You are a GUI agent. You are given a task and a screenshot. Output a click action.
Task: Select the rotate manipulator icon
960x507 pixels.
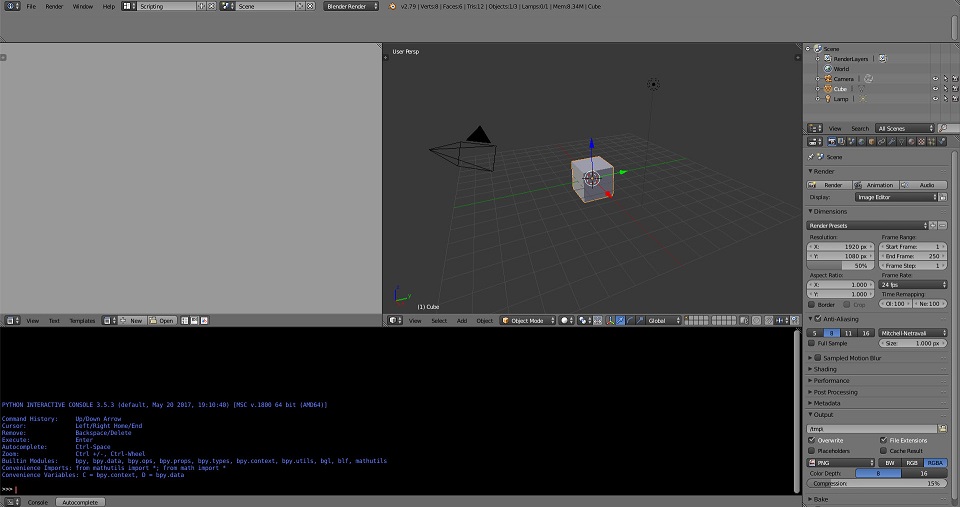point(630,320)
